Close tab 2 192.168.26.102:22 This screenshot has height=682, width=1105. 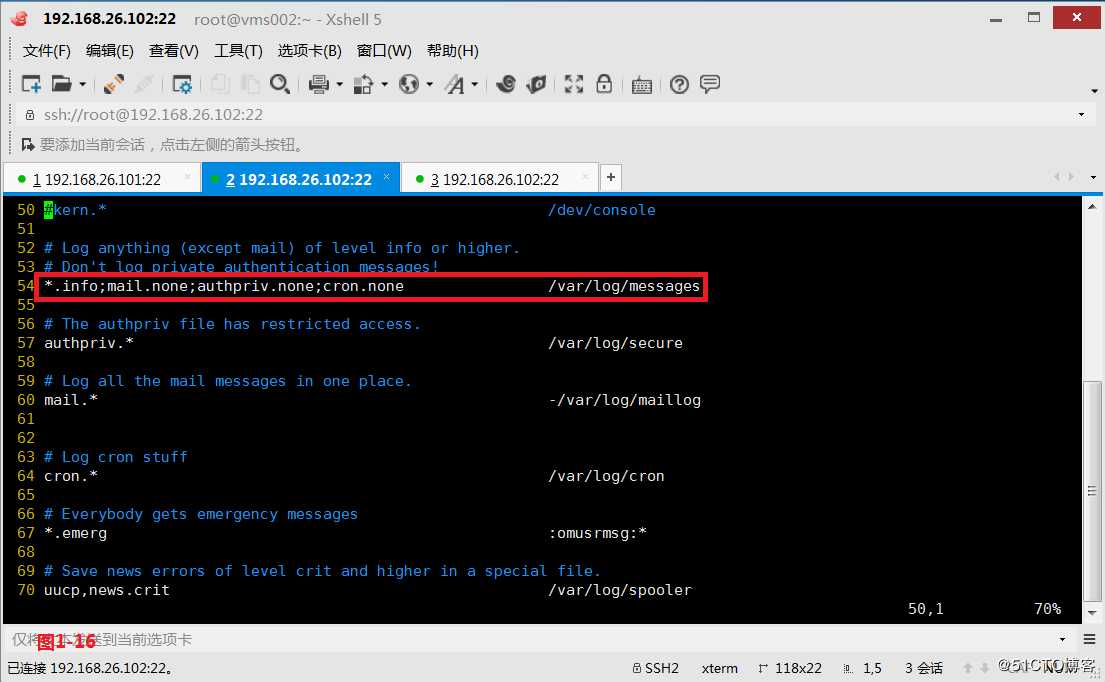coord(386,177)
